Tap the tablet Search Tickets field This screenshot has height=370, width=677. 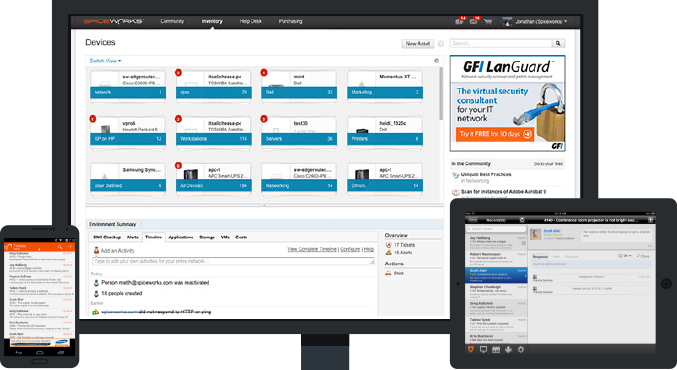tap(496, 229)
